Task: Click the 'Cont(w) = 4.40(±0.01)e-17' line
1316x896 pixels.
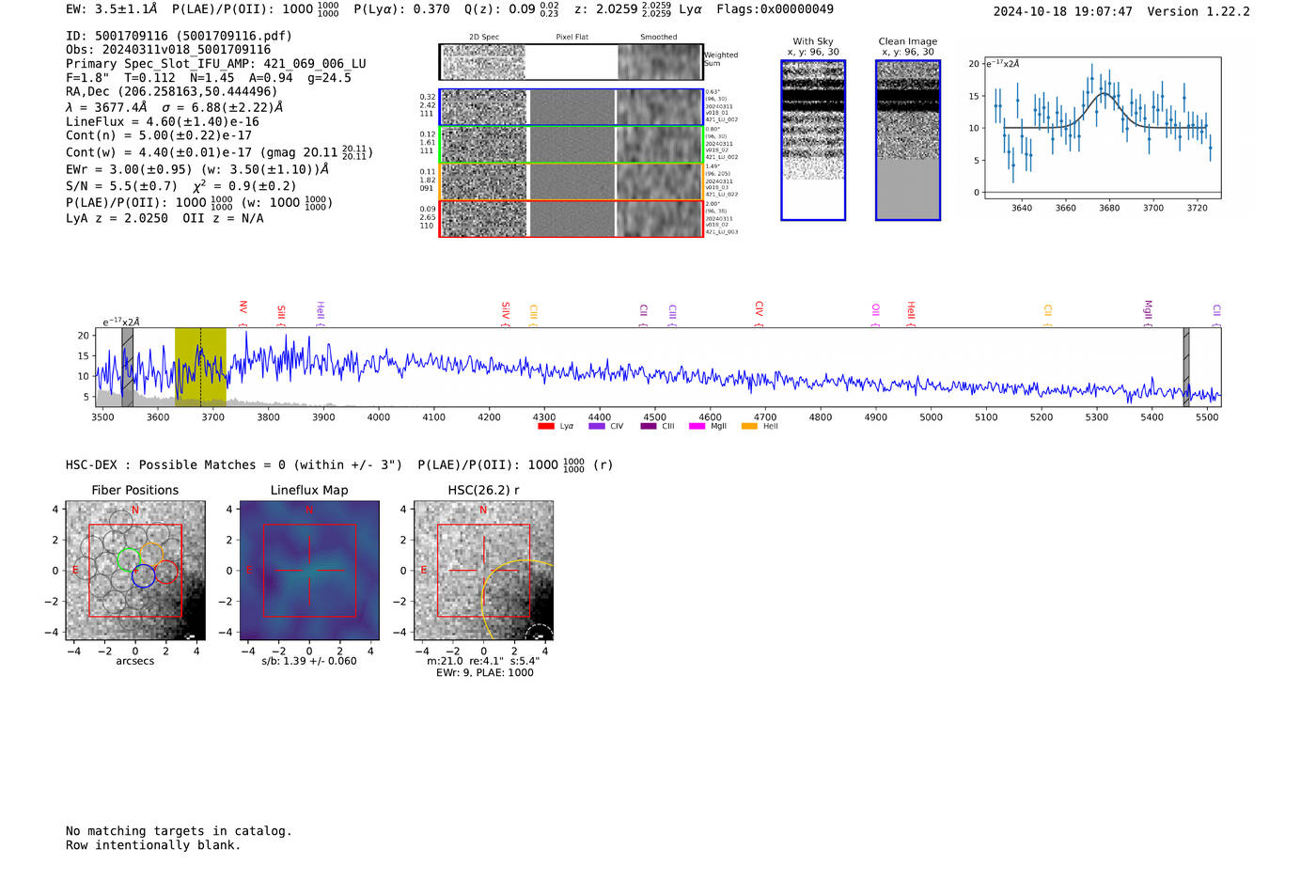Action: [219, 152]
